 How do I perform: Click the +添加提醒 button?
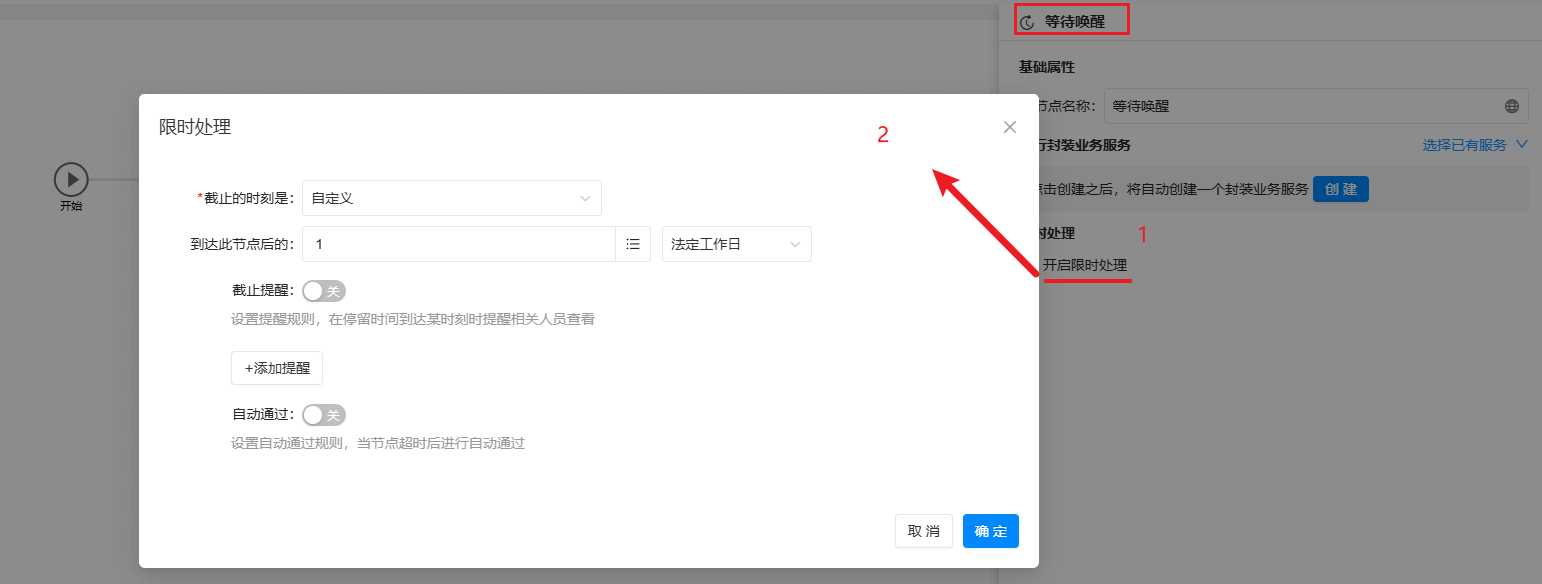tap(277, 368)
